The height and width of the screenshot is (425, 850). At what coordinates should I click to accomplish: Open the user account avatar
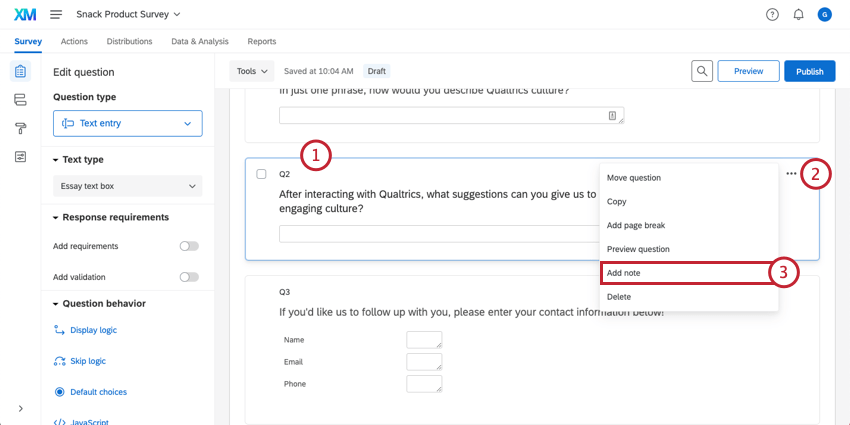[x=824, y=15]
